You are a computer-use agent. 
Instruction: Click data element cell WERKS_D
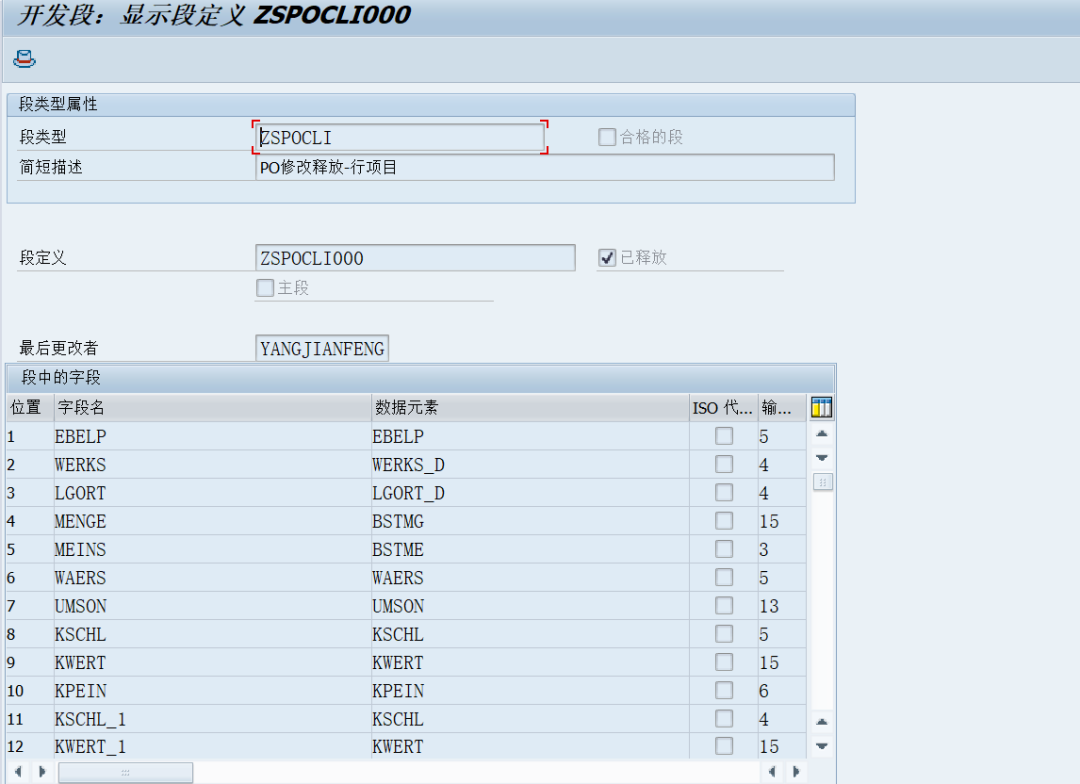click(530, 464)
